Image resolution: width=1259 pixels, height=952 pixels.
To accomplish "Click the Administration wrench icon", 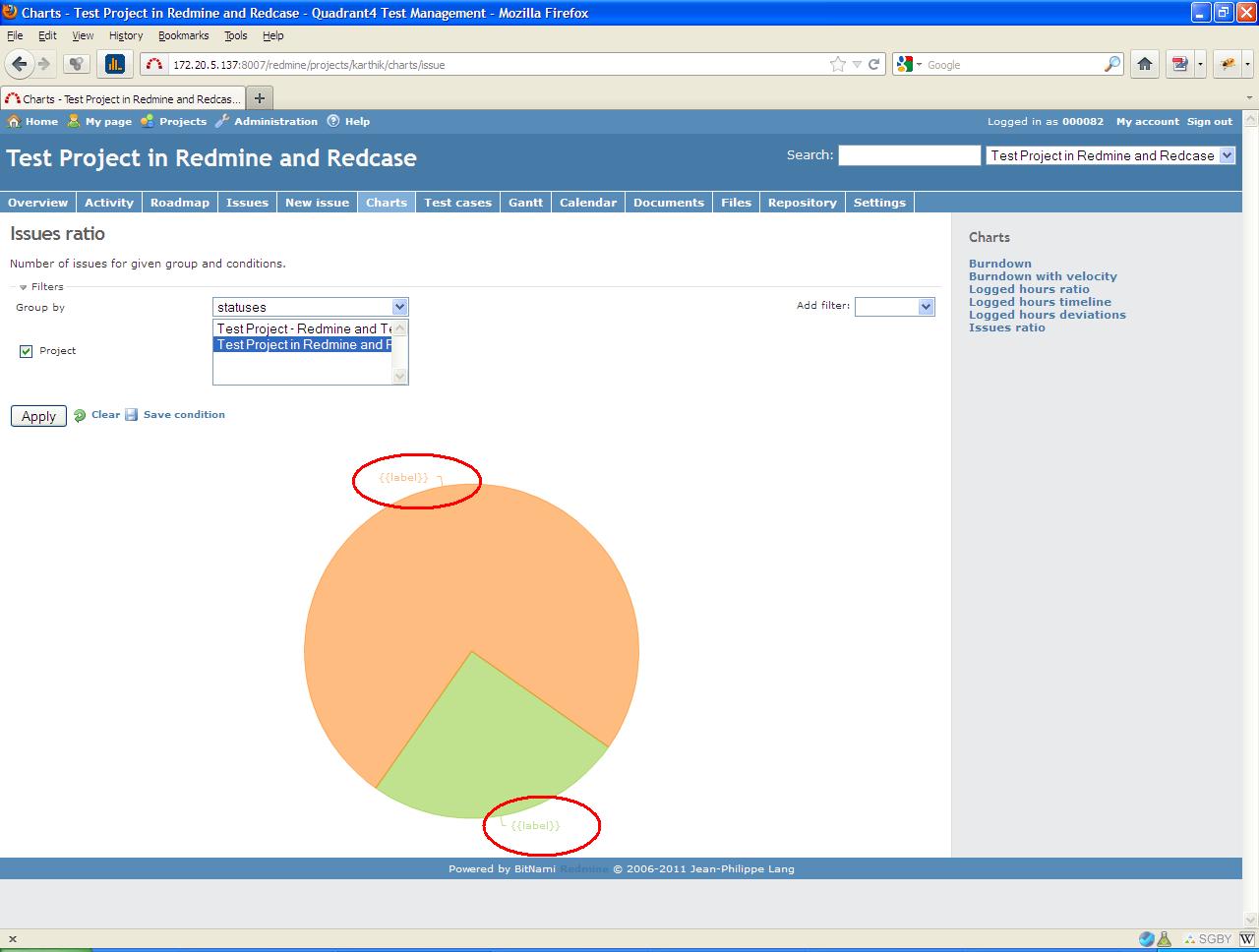I will tap(222, 121).
